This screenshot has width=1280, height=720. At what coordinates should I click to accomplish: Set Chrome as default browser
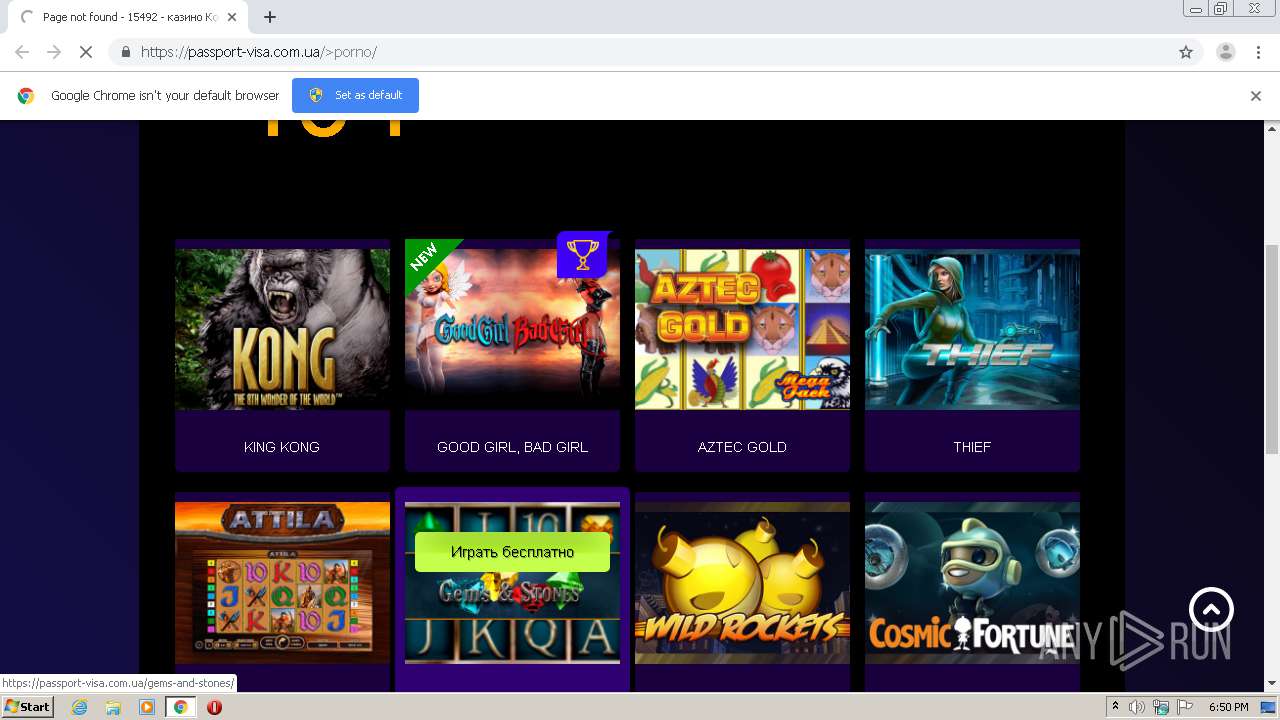(x=355, y=95)
